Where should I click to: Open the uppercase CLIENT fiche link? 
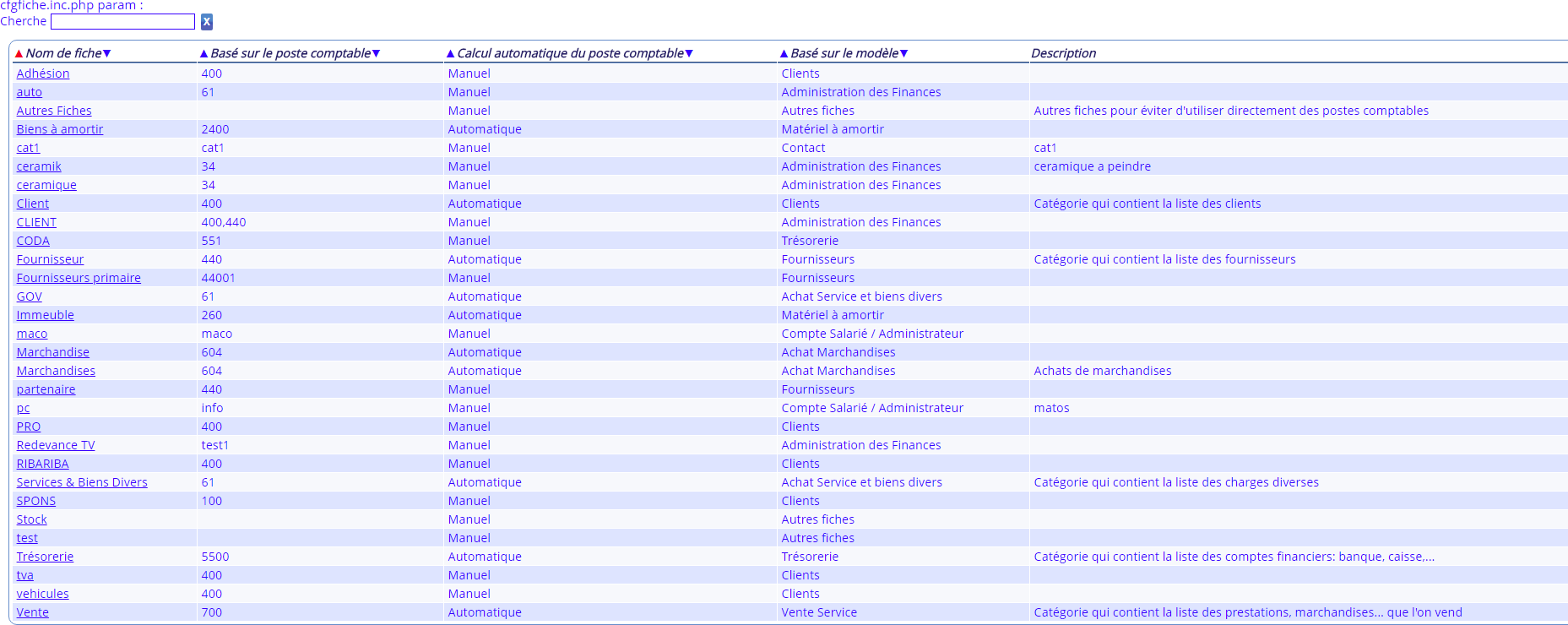coord(36,222)
